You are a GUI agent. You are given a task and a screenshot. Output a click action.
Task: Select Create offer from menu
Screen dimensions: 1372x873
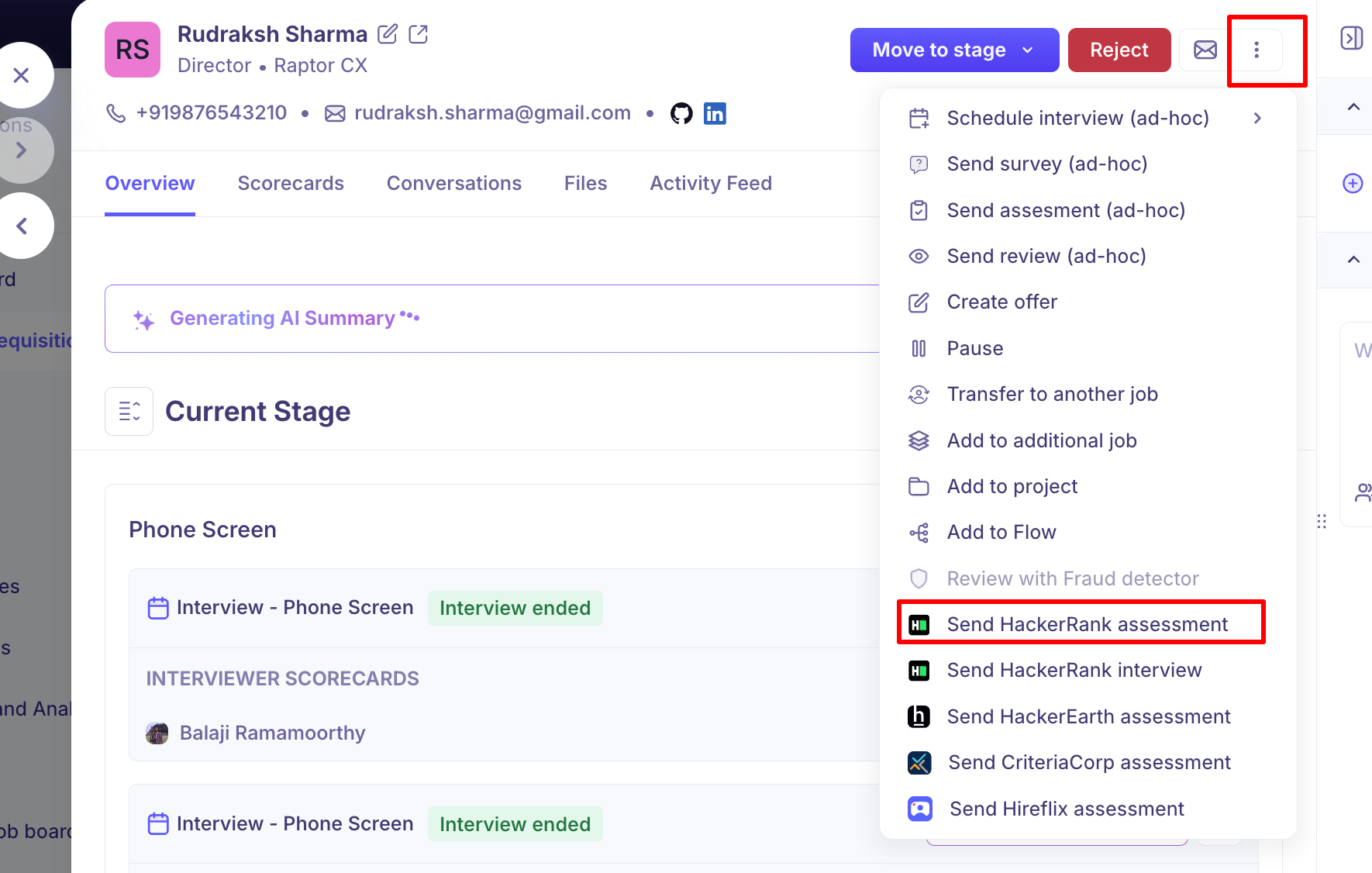coord(1088,302)
